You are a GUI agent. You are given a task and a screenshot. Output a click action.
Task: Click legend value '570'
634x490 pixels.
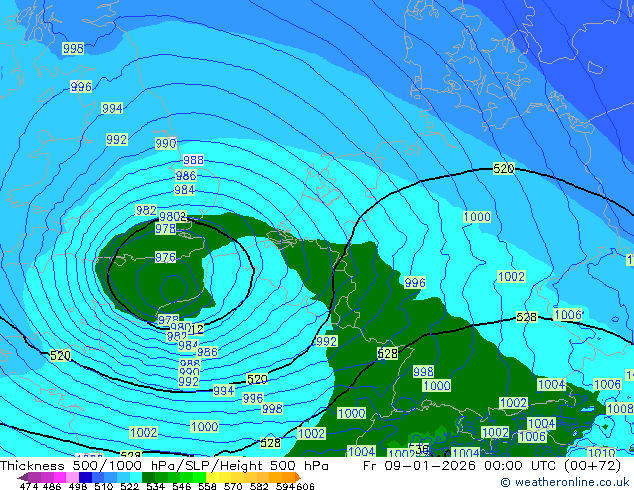(x=233, y=486)
